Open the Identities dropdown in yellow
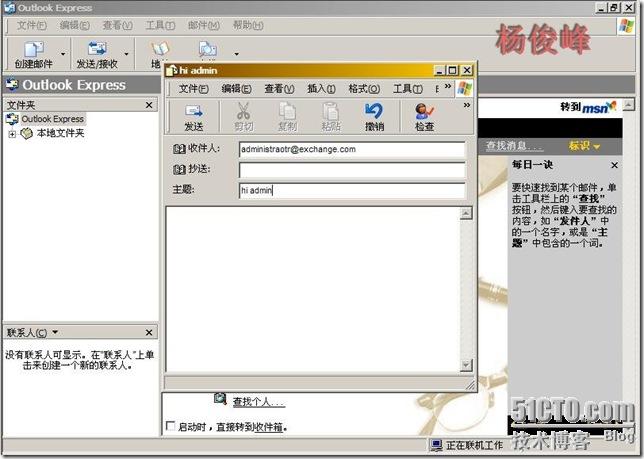 (585, 146)
